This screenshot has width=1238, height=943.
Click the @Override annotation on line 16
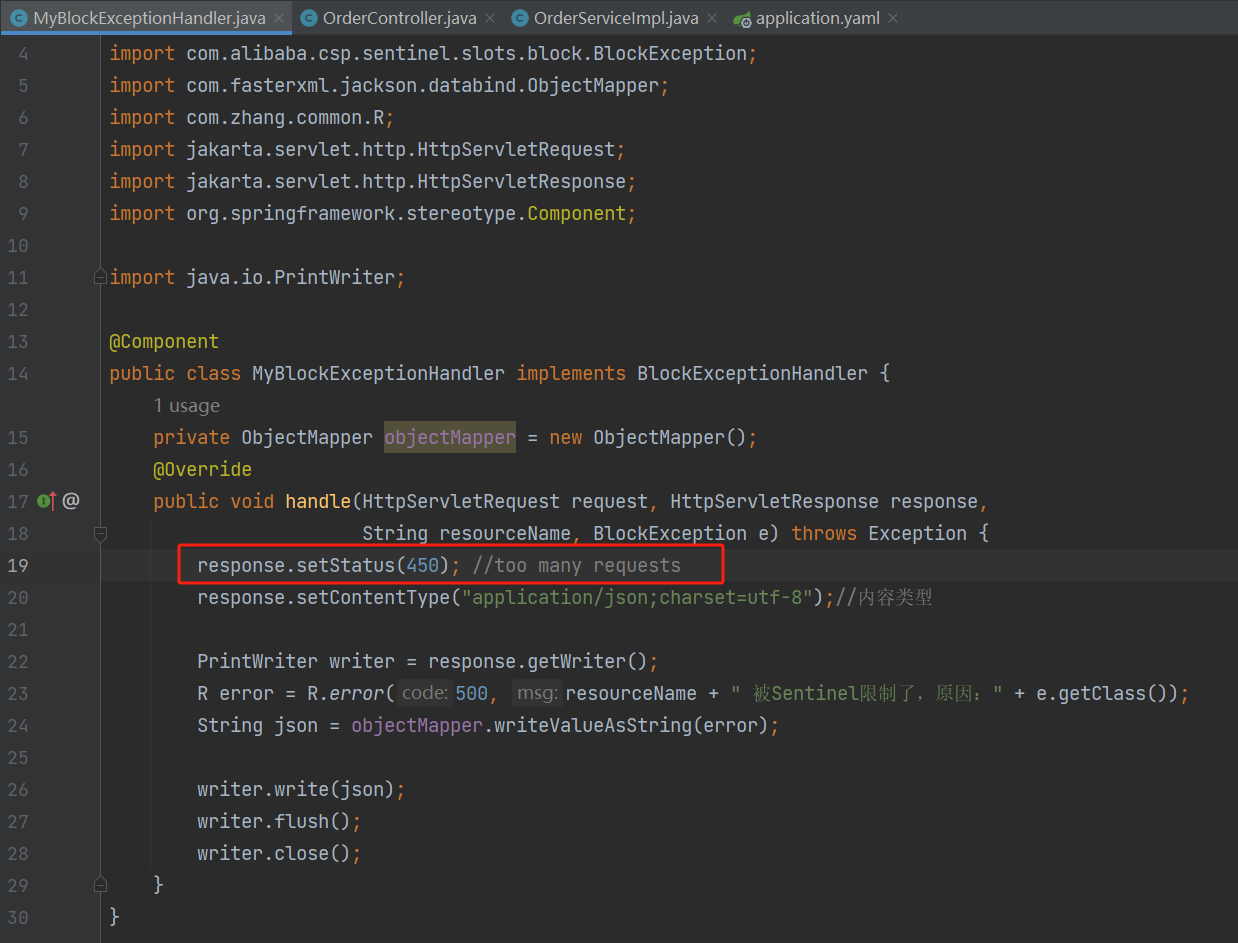tap(203, 469)
